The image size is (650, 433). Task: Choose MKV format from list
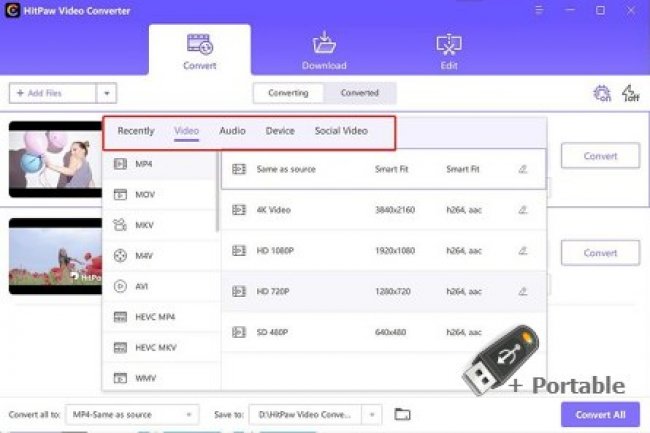pos(144,224)
